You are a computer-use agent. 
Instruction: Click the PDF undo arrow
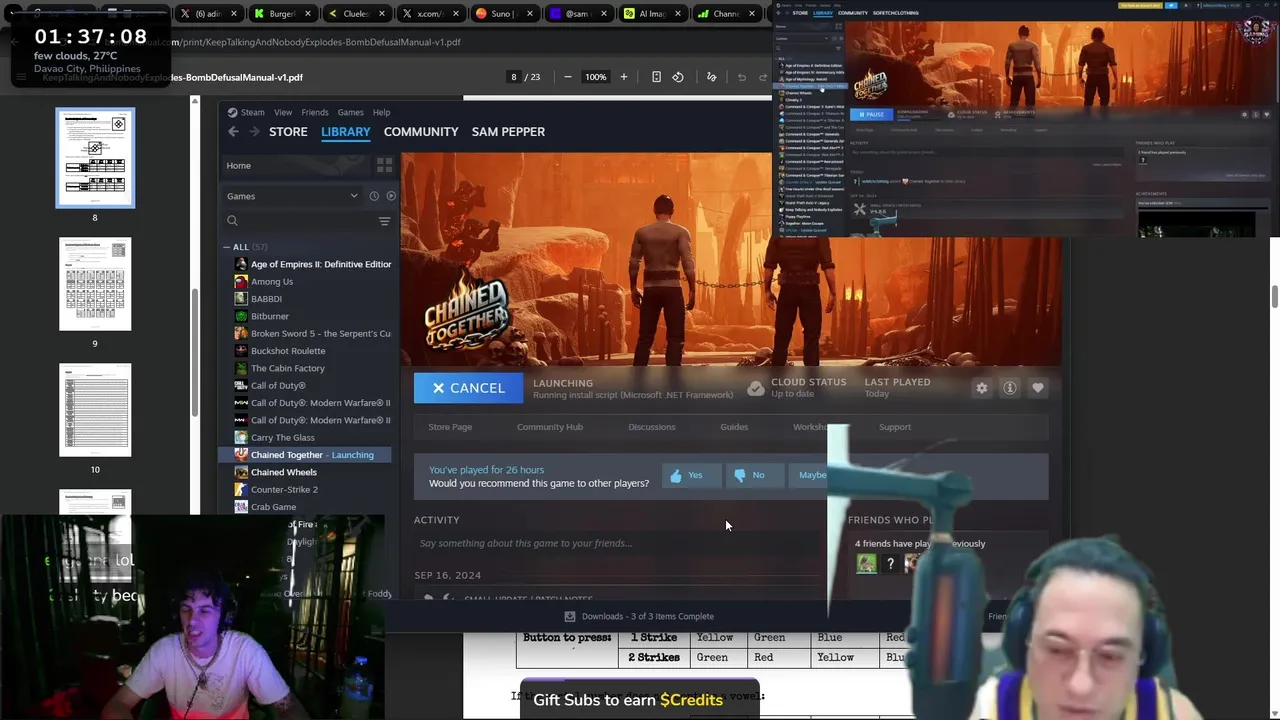click(742, 77)
